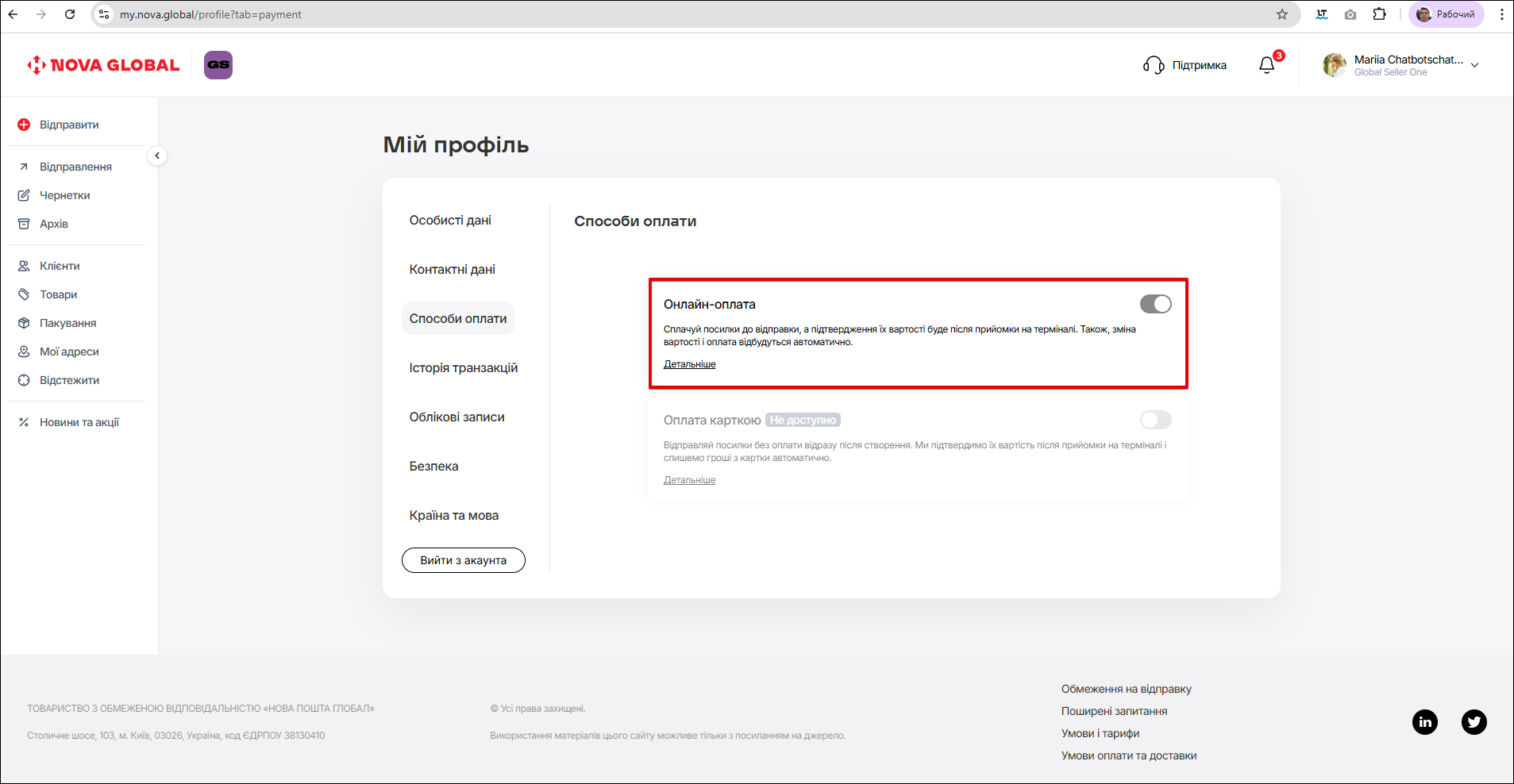Open the Обмеження на відправку footer link
Viewport: 1514px width, 784px height.
pyautogui.click(x=1126, y=689)
